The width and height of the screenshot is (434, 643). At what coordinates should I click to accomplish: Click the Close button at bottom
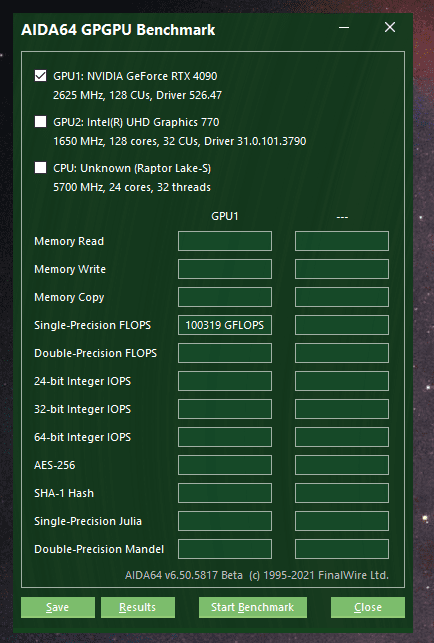368,607
